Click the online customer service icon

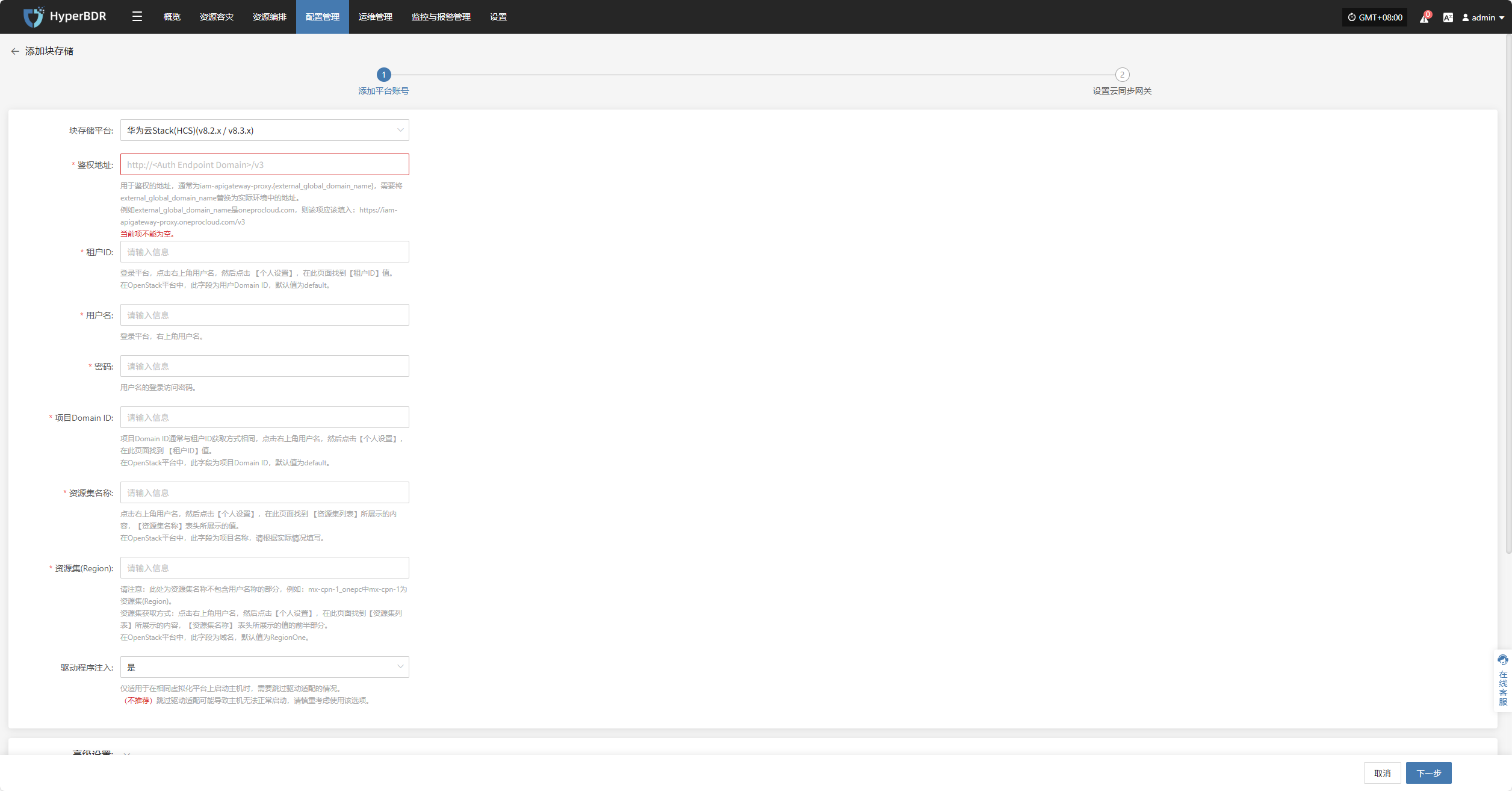(1503, 660)
